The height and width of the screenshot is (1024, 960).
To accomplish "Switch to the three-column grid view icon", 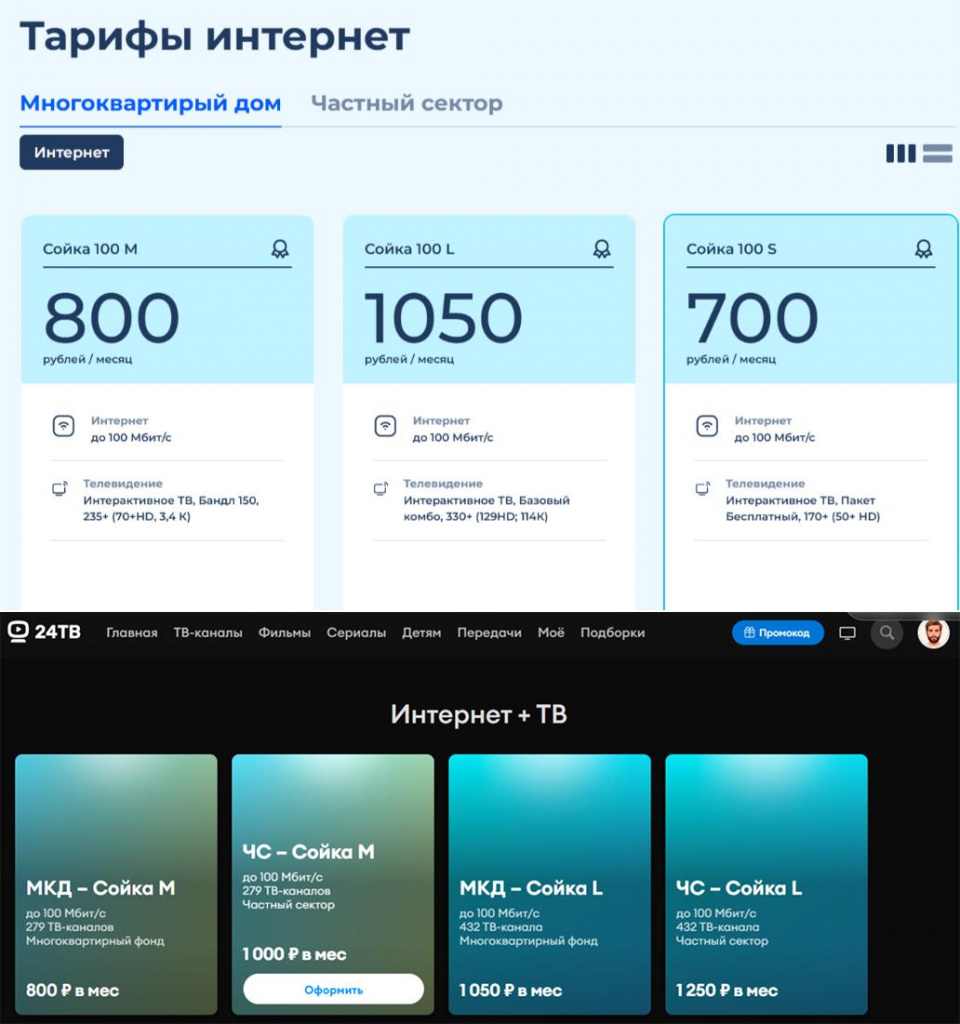I will 901,153.
